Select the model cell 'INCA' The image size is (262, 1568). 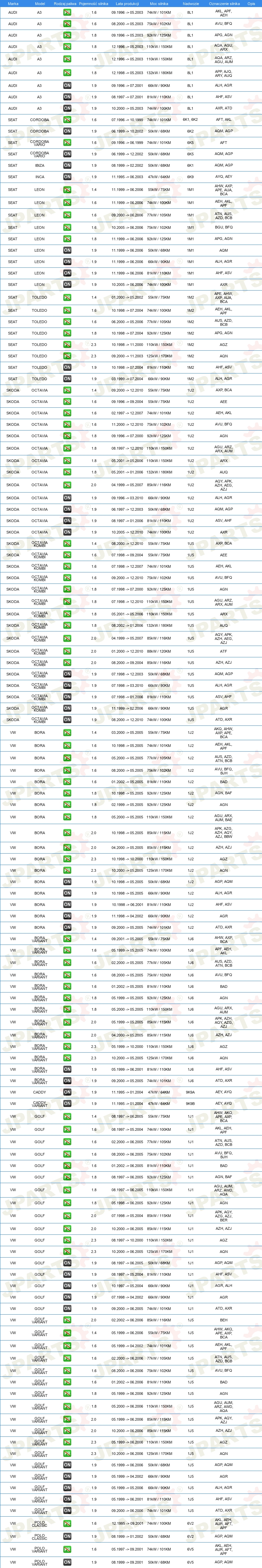[x=40, y=177]
